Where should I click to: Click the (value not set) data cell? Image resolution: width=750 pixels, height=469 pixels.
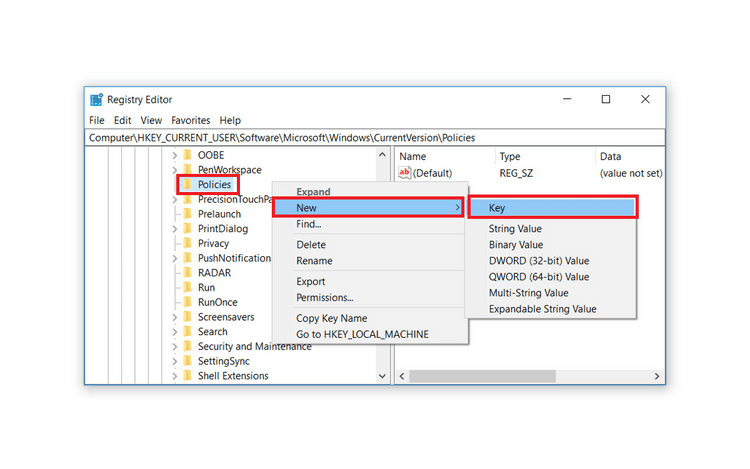pyautogui.click(x=631, y=173)
